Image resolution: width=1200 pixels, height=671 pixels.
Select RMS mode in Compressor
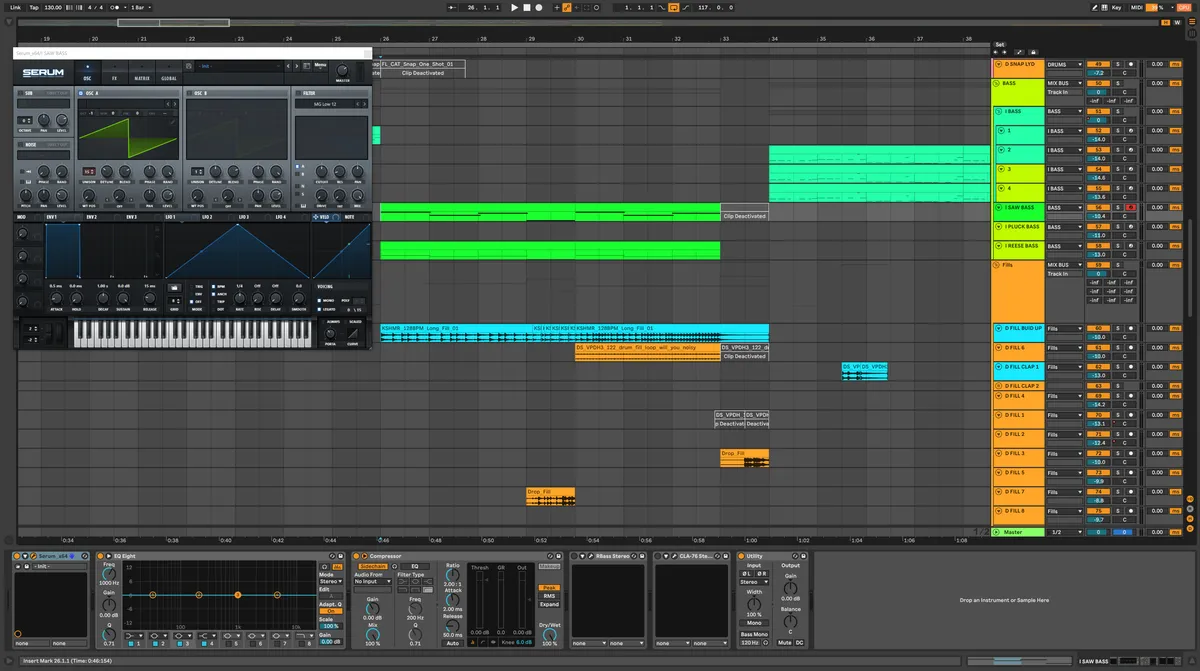pos(549,596)
